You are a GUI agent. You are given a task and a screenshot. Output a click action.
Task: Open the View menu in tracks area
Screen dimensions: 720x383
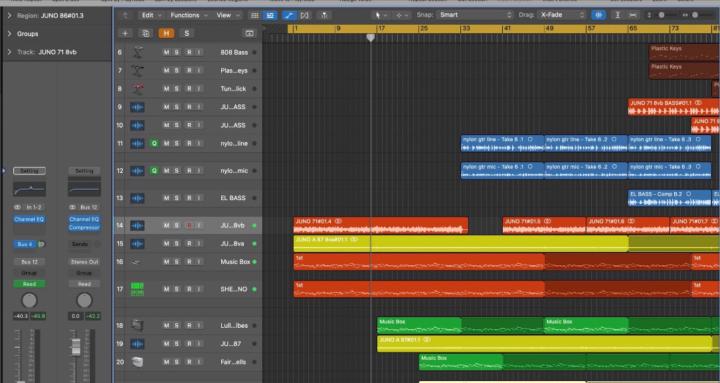pos(227,15)
